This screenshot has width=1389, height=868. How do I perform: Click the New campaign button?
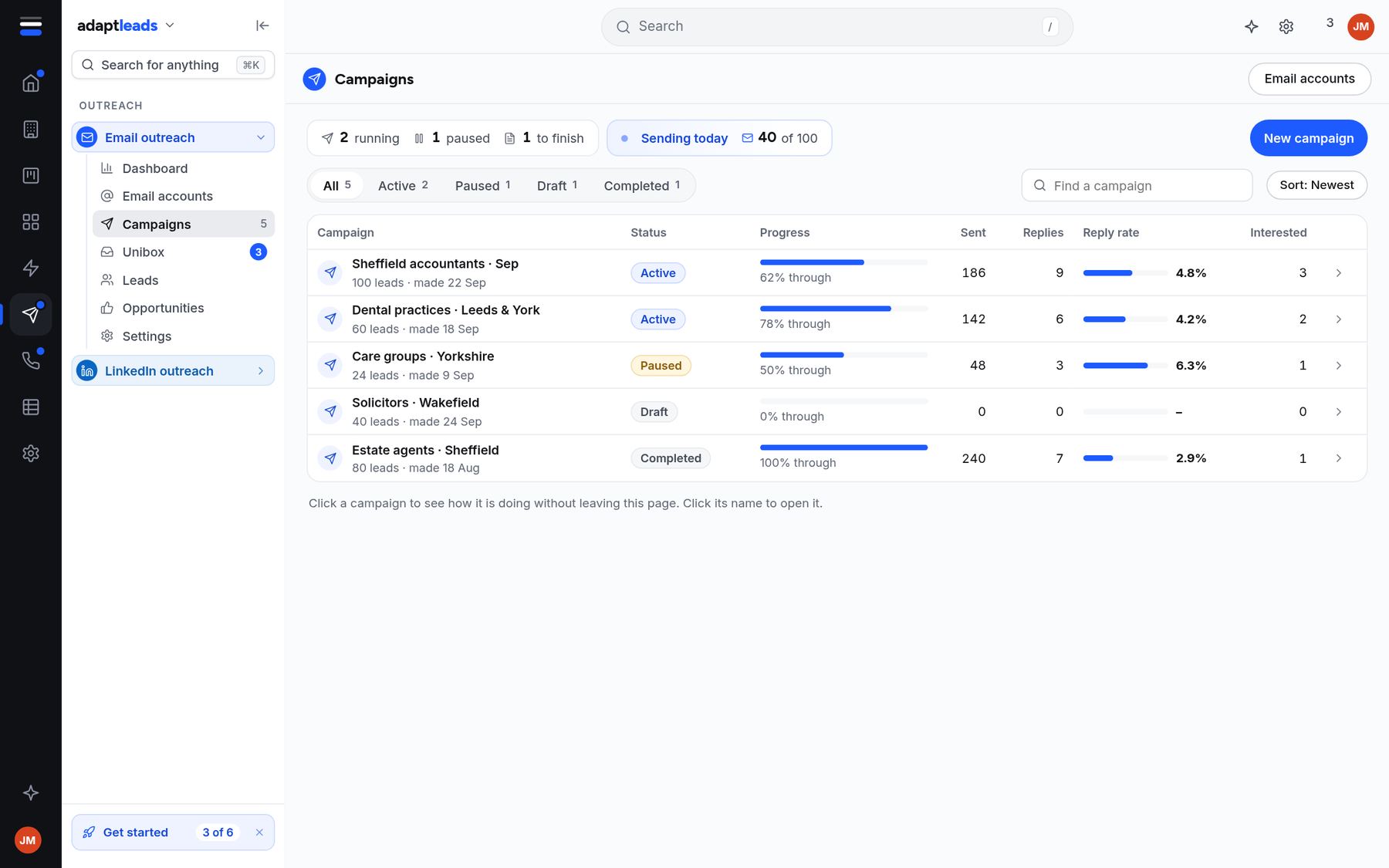[x=1308, y=138]
